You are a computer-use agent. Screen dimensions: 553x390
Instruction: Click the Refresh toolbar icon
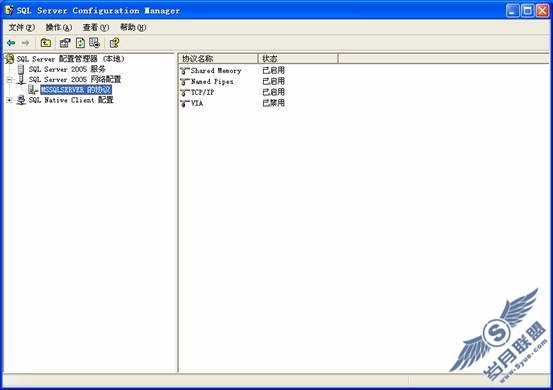point(80,43)
